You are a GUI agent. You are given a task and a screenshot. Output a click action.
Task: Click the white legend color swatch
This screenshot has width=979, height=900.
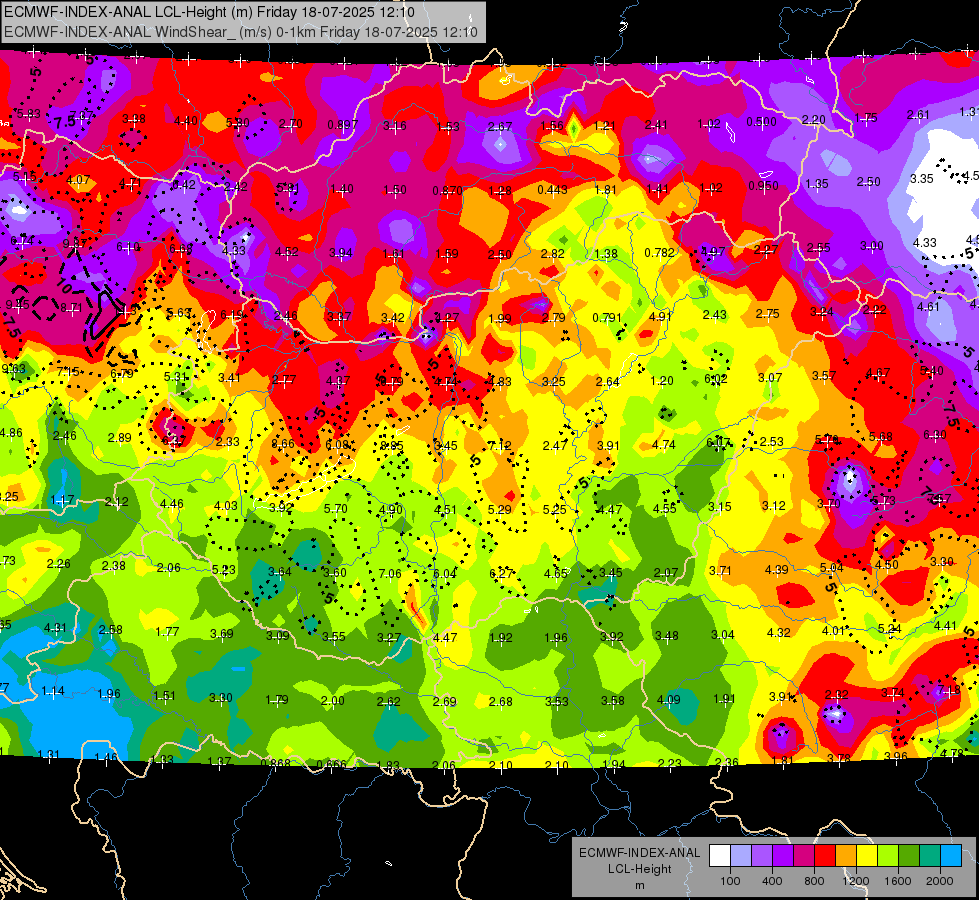720,856
